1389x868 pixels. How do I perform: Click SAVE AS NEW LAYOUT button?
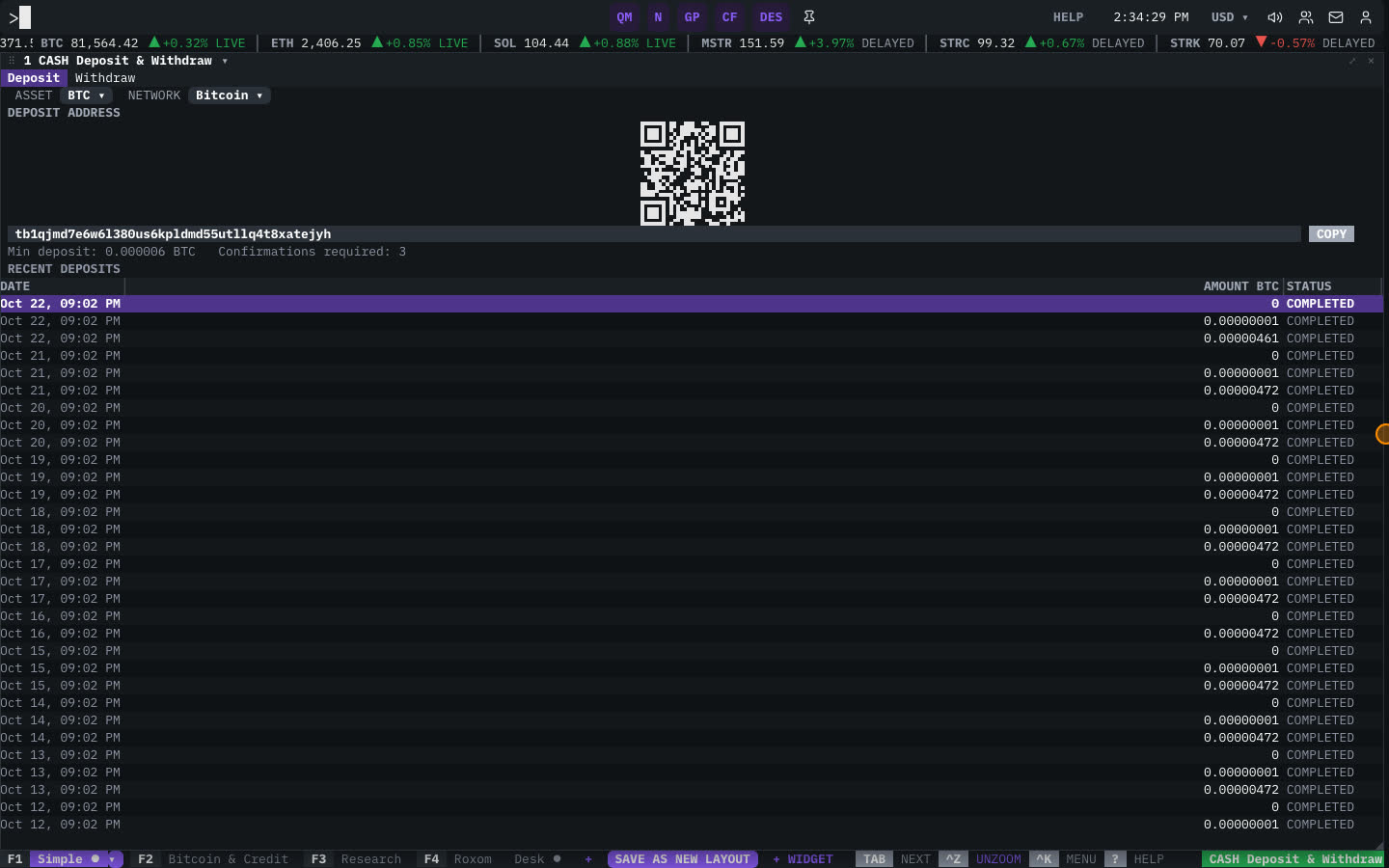pyautogui.click(x=682, y=859)
